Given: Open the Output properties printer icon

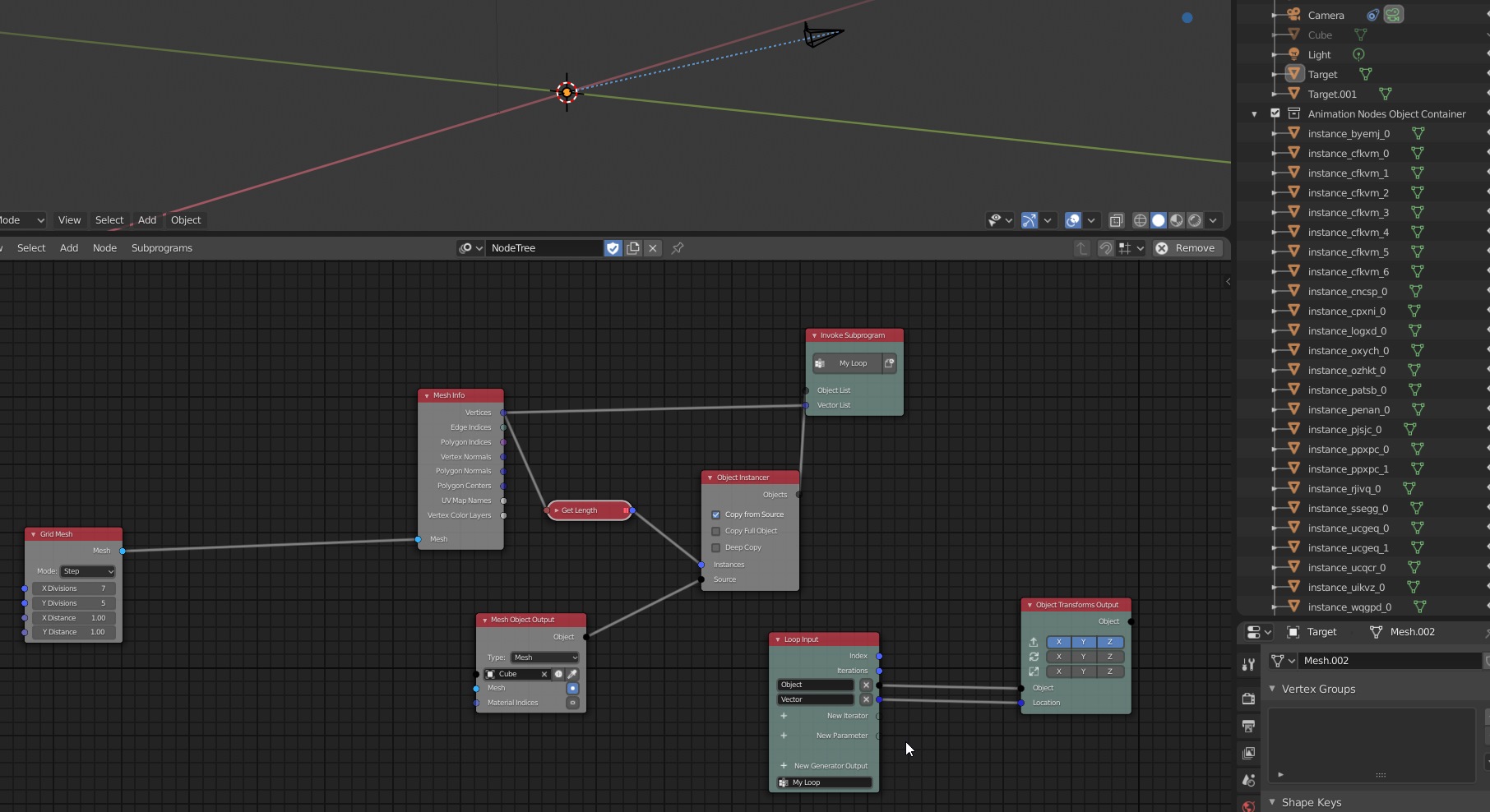Looking at the screenshot, I should click(1248, 726).
